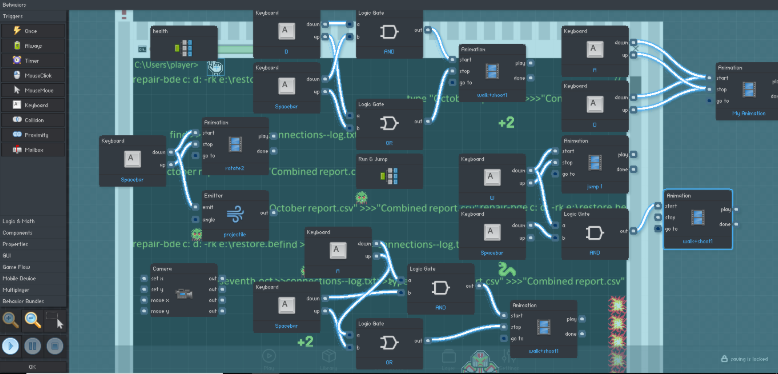Viewport: 778px width, 374px height.
Task: Click the Behaviors panel title
Action: [x=14, y=4]
